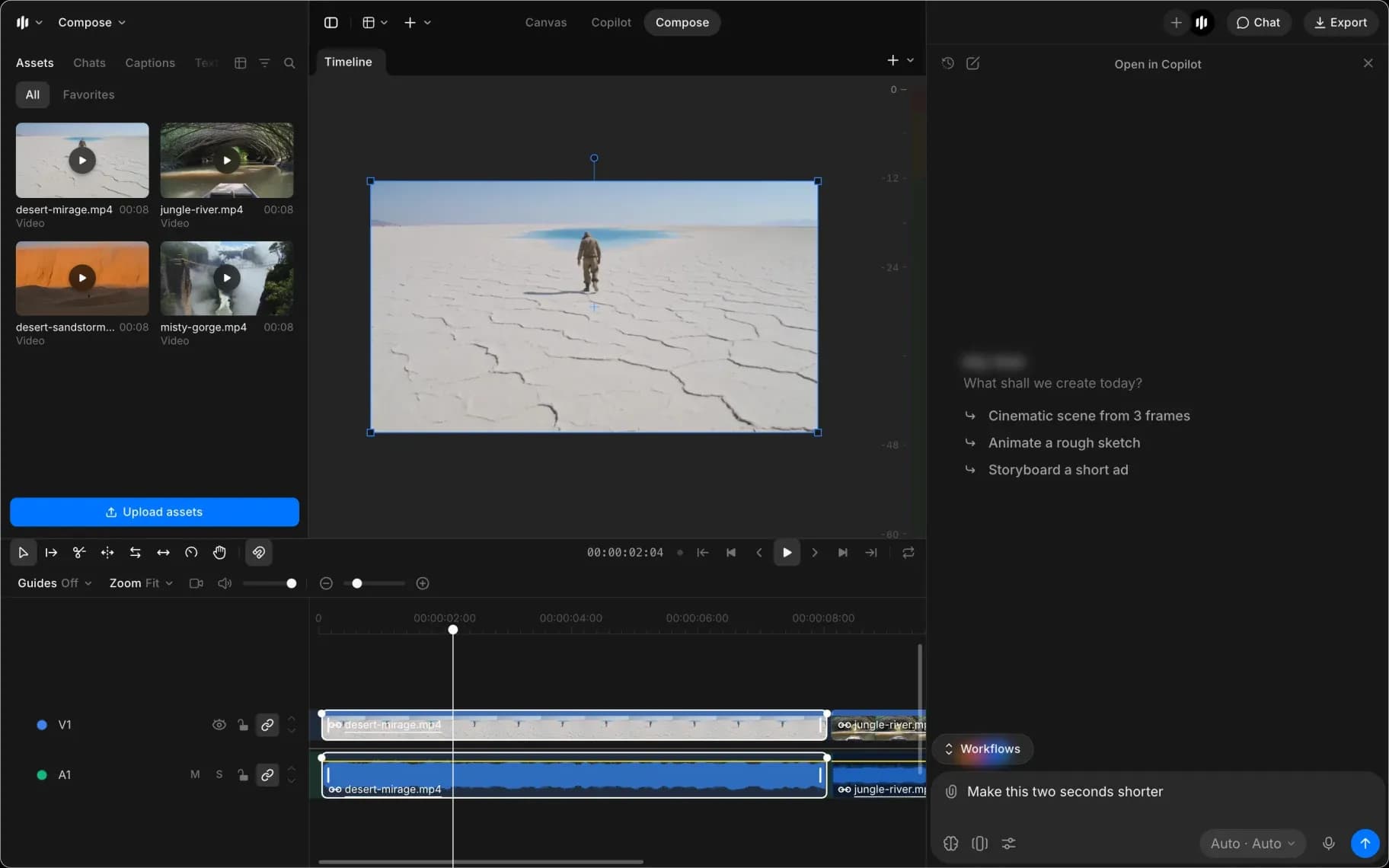Click Upload assets button
1389x868 pixels.
click(x=155, y=512)
